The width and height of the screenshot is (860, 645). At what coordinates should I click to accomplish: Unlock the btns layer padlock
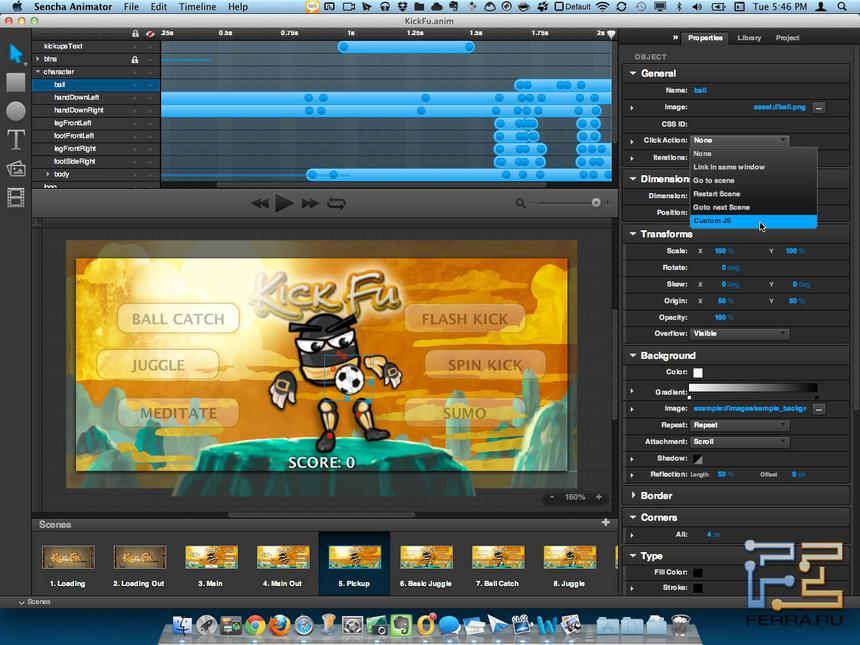135,59
